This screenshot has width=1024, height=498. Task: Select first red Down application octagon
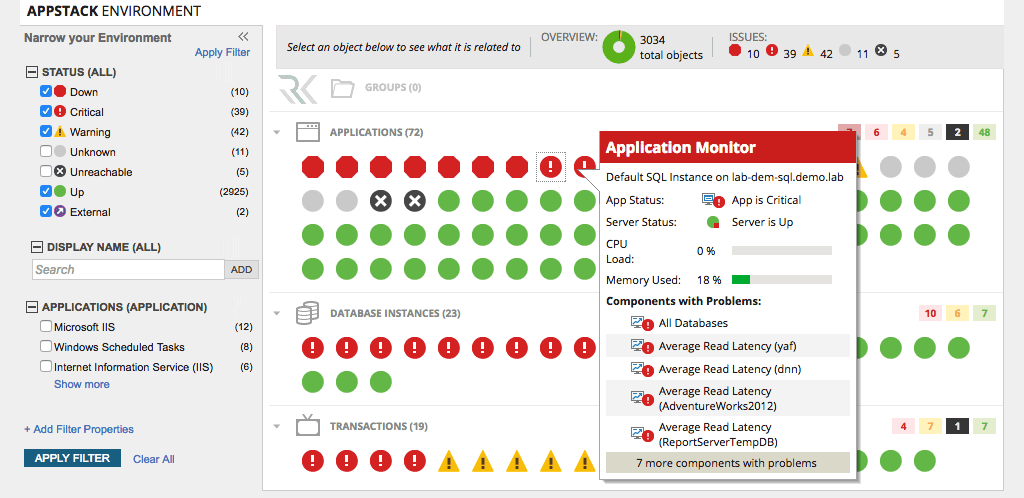[313, 167]
